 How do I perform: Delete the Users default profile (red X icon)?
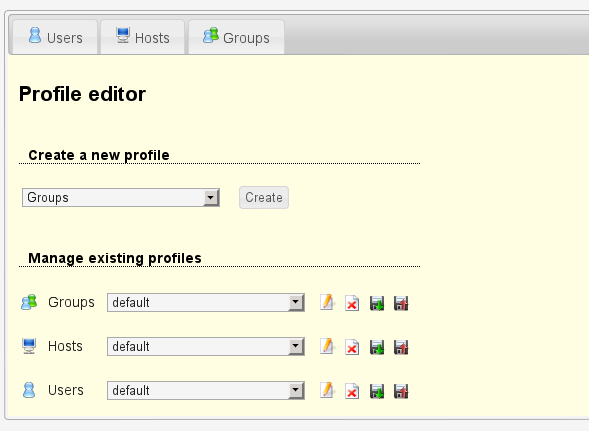click(x=352, y=391)
